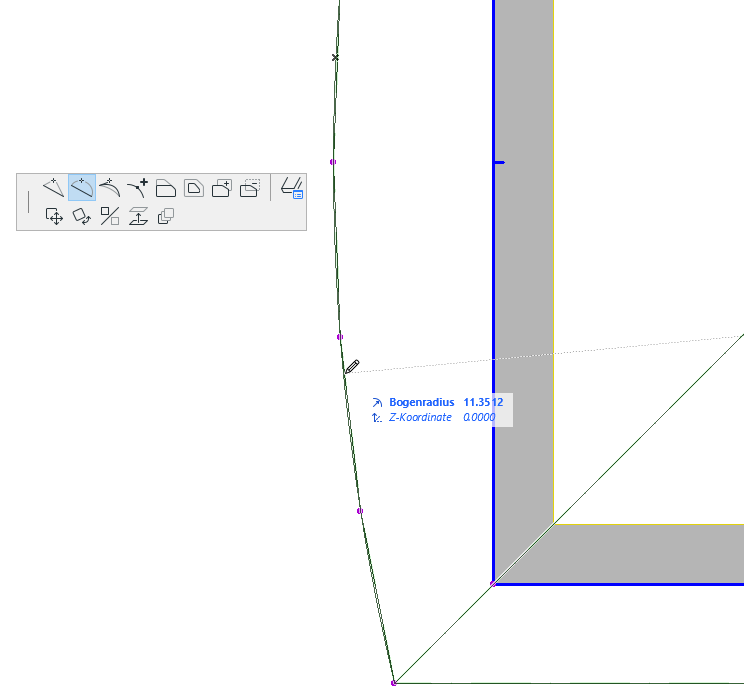Click the magenta hotspot at blue wall corner
This screenshot has width=744, height=696.
(x=493, y=584)
